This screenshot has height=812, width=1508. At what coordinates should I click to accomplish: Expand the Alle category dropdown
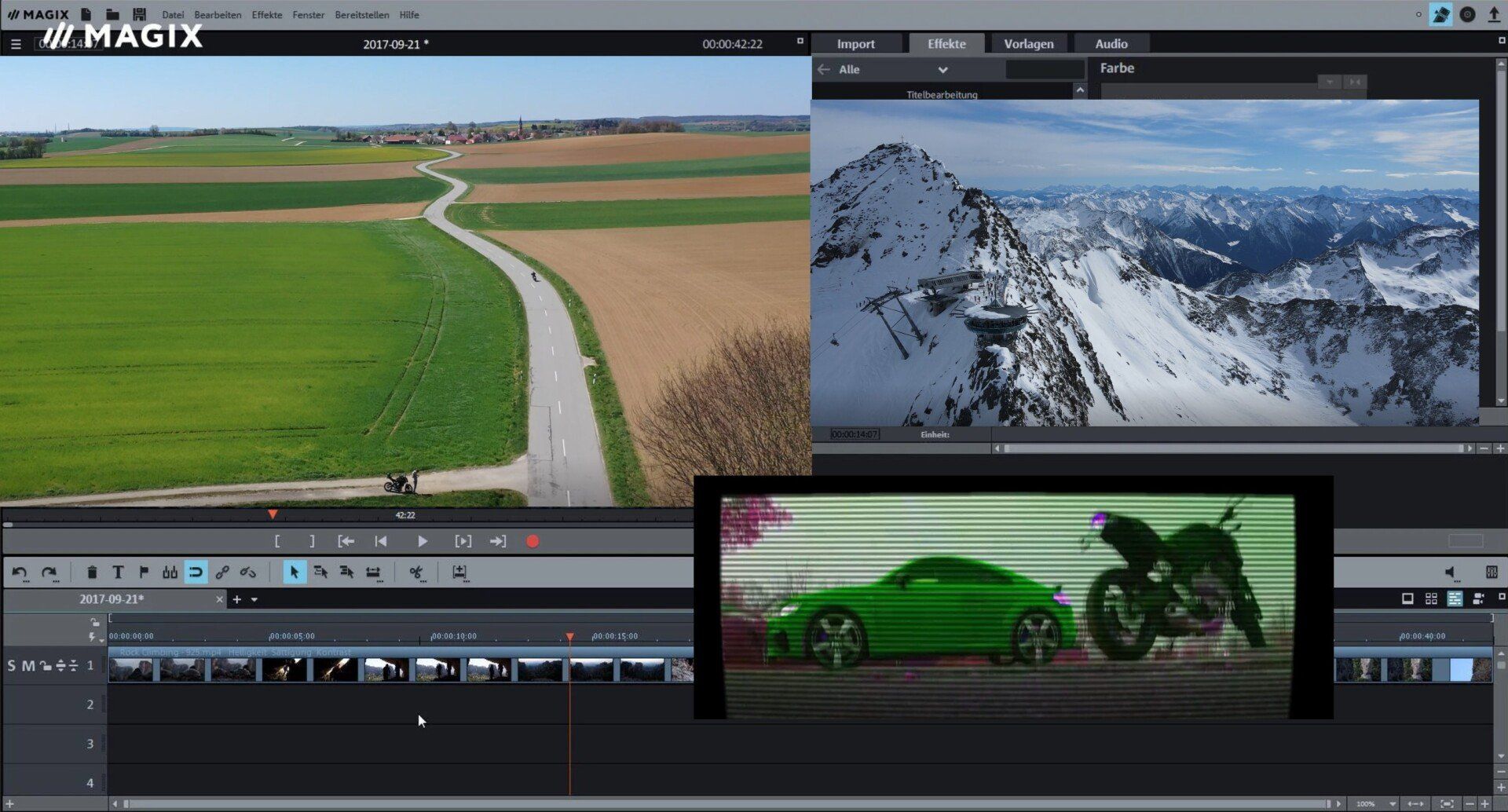coord(942,70)
